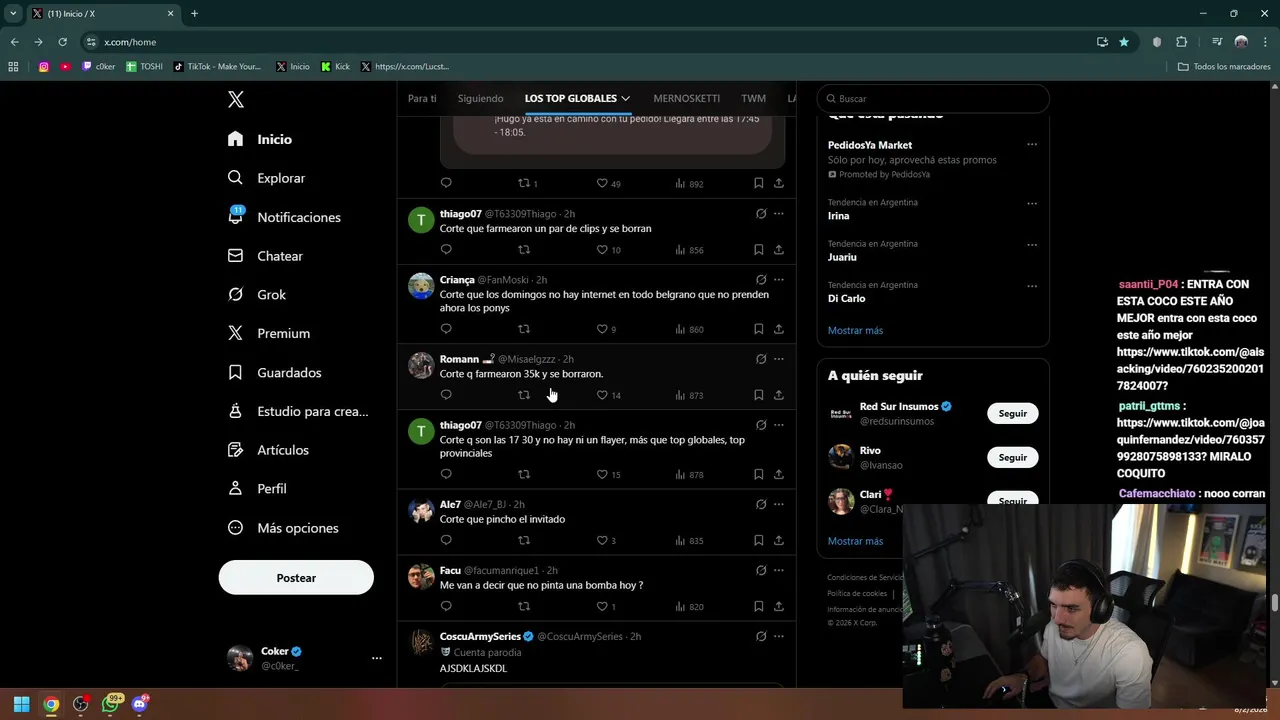This screenshot has width=1280, height=720.
Task: Open Todos los marcadores folder
Action: tap(1224, 66)
